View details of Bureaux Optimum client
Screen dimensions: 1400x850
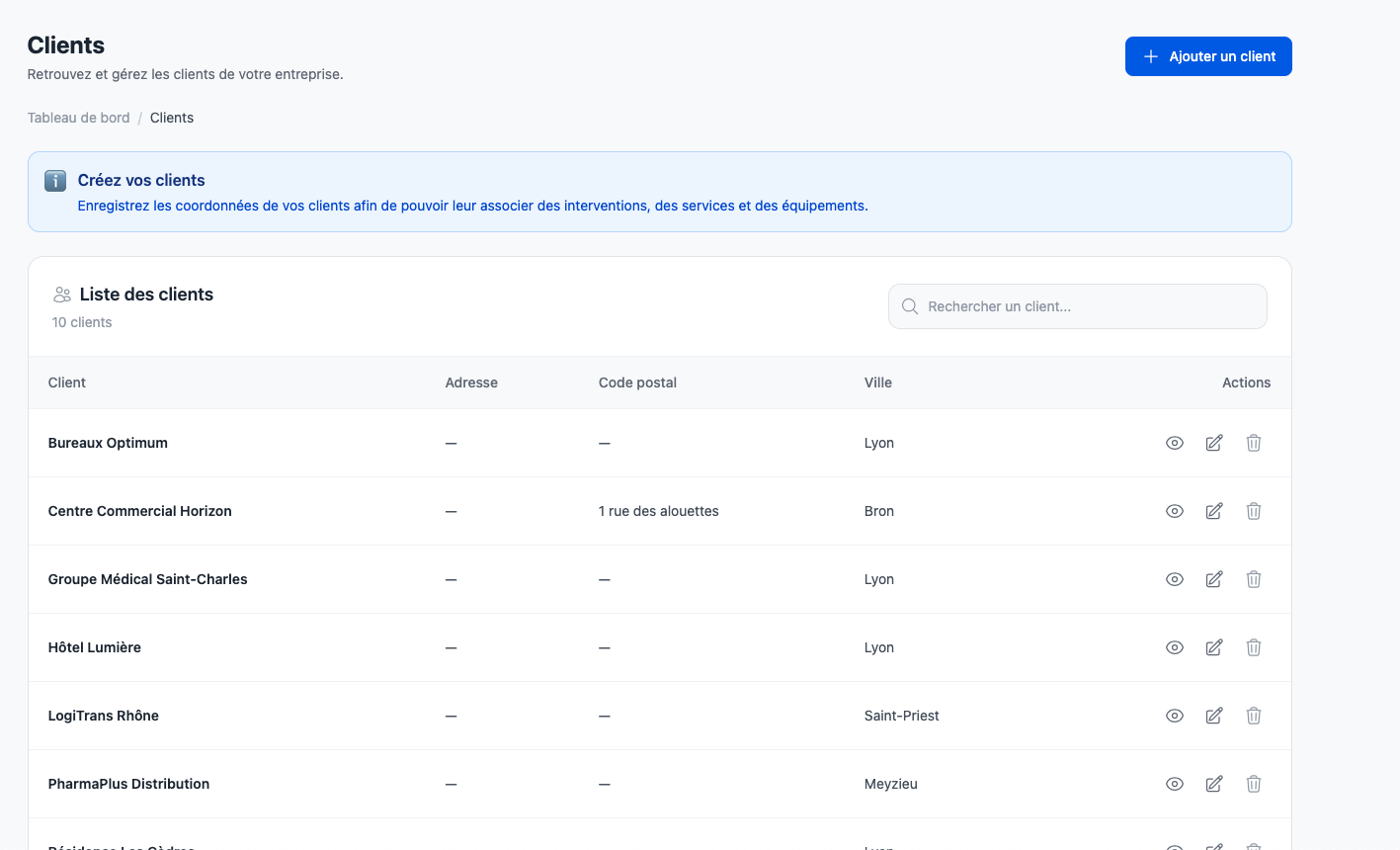coord(1175,443)
